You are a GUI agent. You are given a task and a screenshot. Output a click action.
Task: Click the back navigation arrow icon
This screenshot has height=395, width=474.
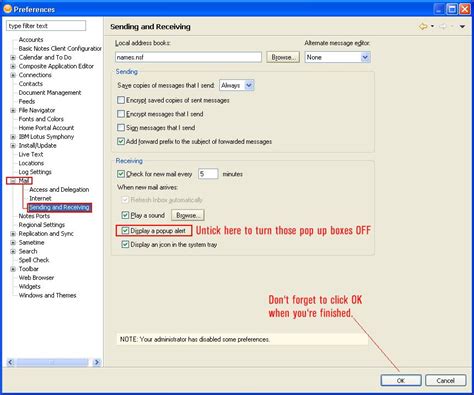423,26
